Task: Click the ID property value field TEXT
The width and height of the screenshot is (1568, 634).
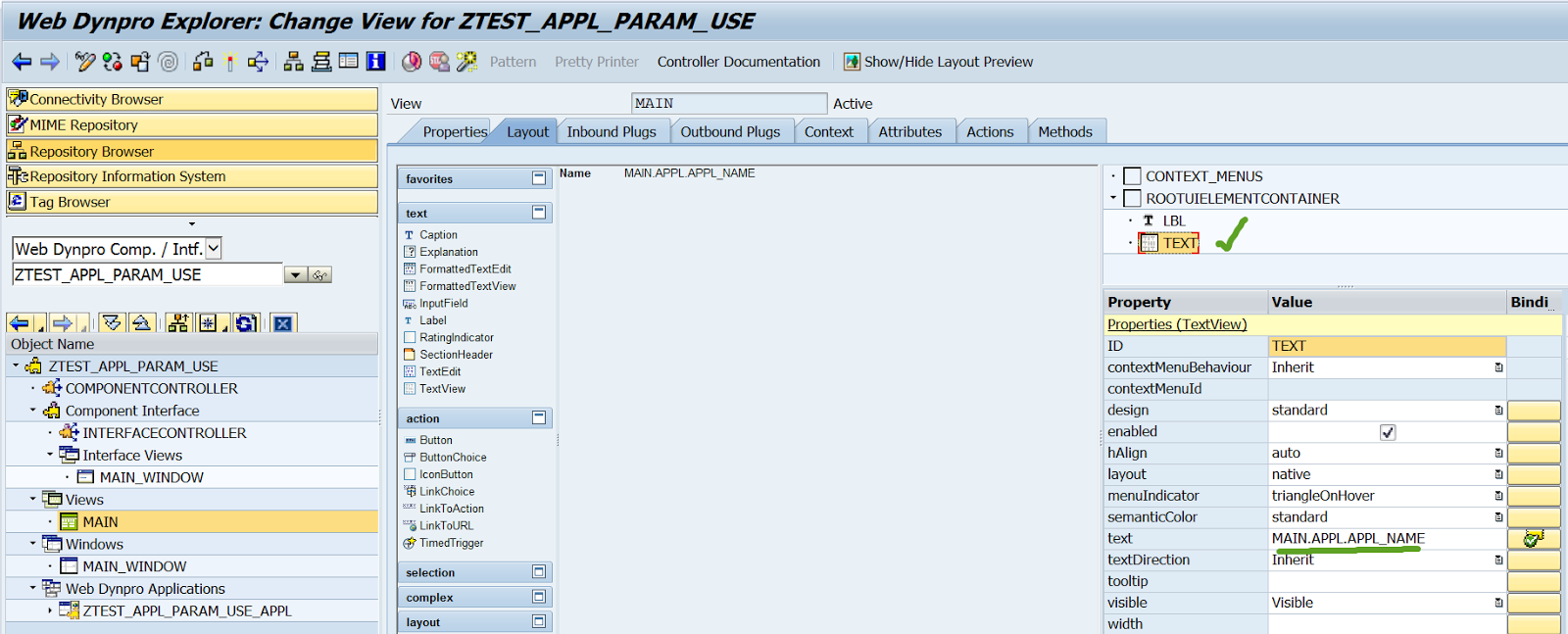Action: click(1387, 346)
